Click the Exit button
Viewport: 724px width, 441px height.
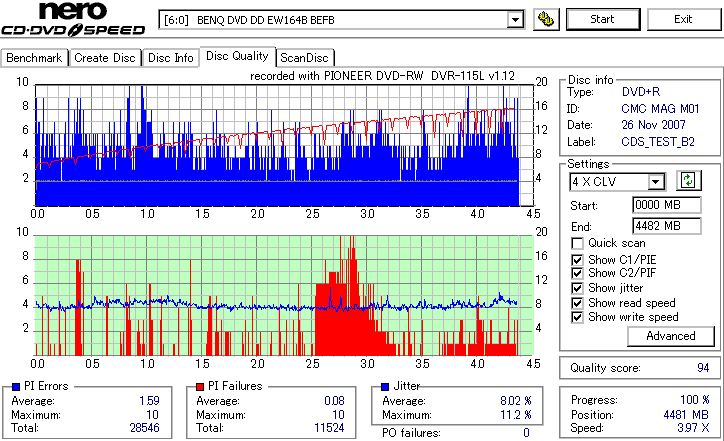point(683,19)
